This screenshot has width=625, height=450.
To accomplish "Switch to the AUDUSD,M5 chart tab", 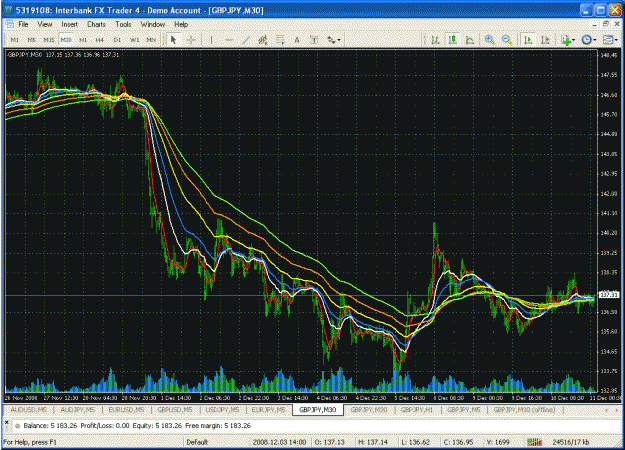I will click(x=28, y=410).
